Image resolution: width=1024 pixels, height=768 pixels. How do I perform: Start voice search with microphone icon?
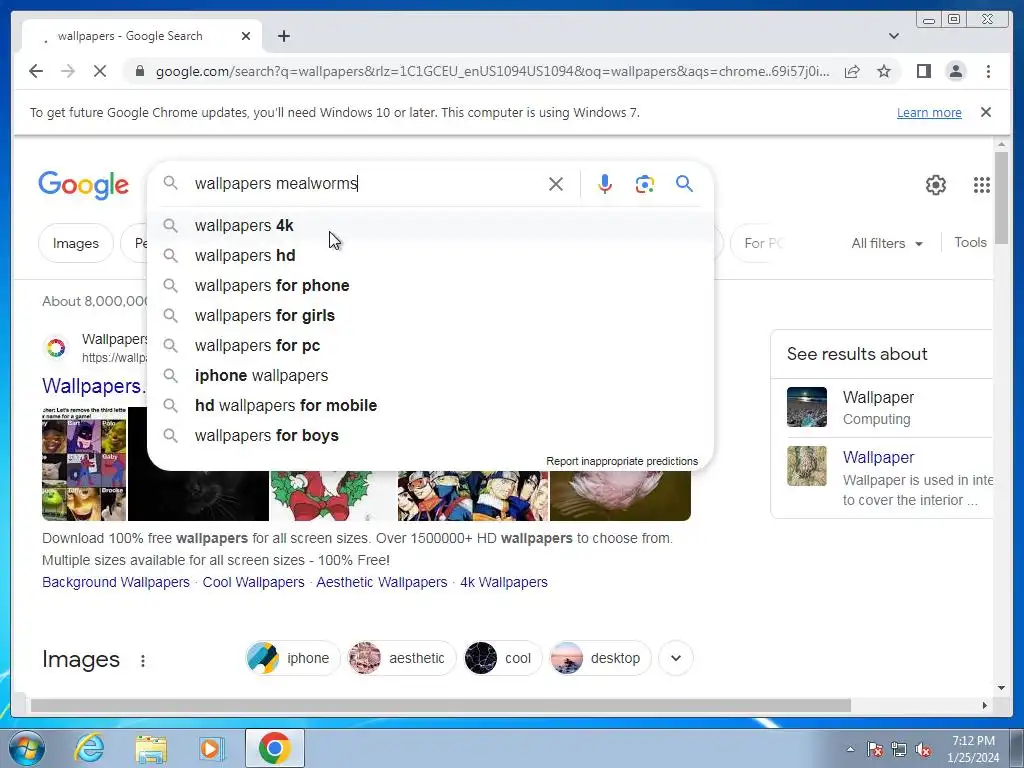coord(605,184)
